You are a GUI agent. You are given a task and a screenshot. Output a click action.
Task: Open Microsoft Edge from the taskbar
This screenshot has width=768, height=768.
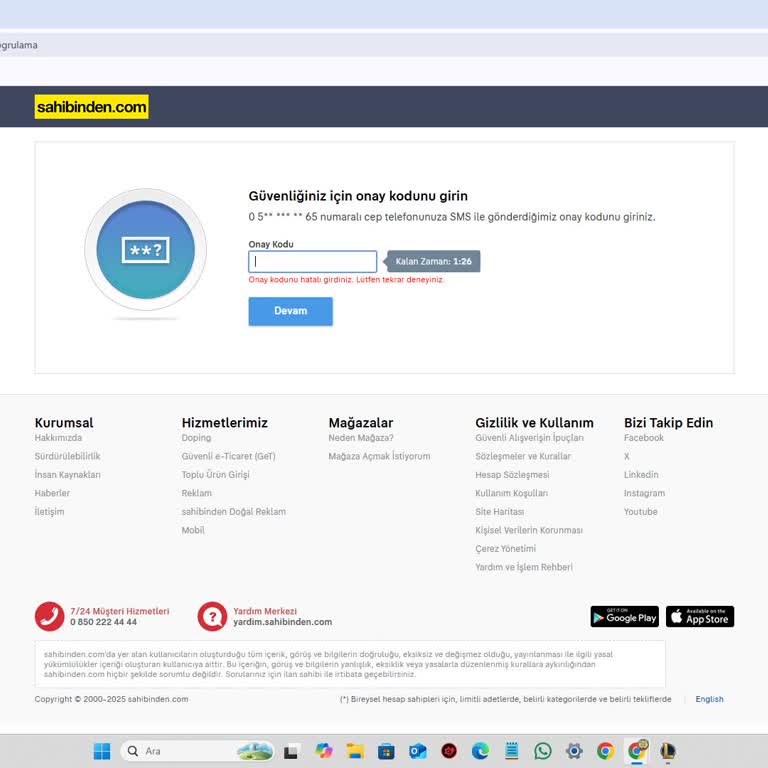tap(480, 751)
